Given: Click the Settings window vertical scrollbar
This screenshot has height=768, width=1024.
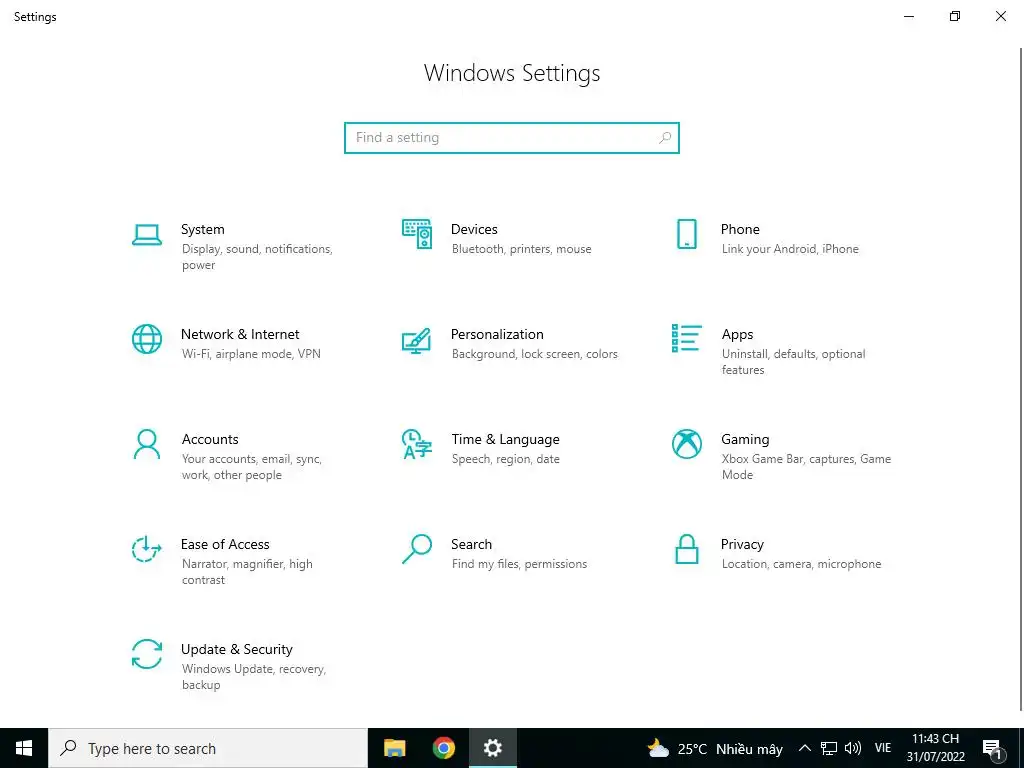Looking at the screenshot, I should (1021, 379).
